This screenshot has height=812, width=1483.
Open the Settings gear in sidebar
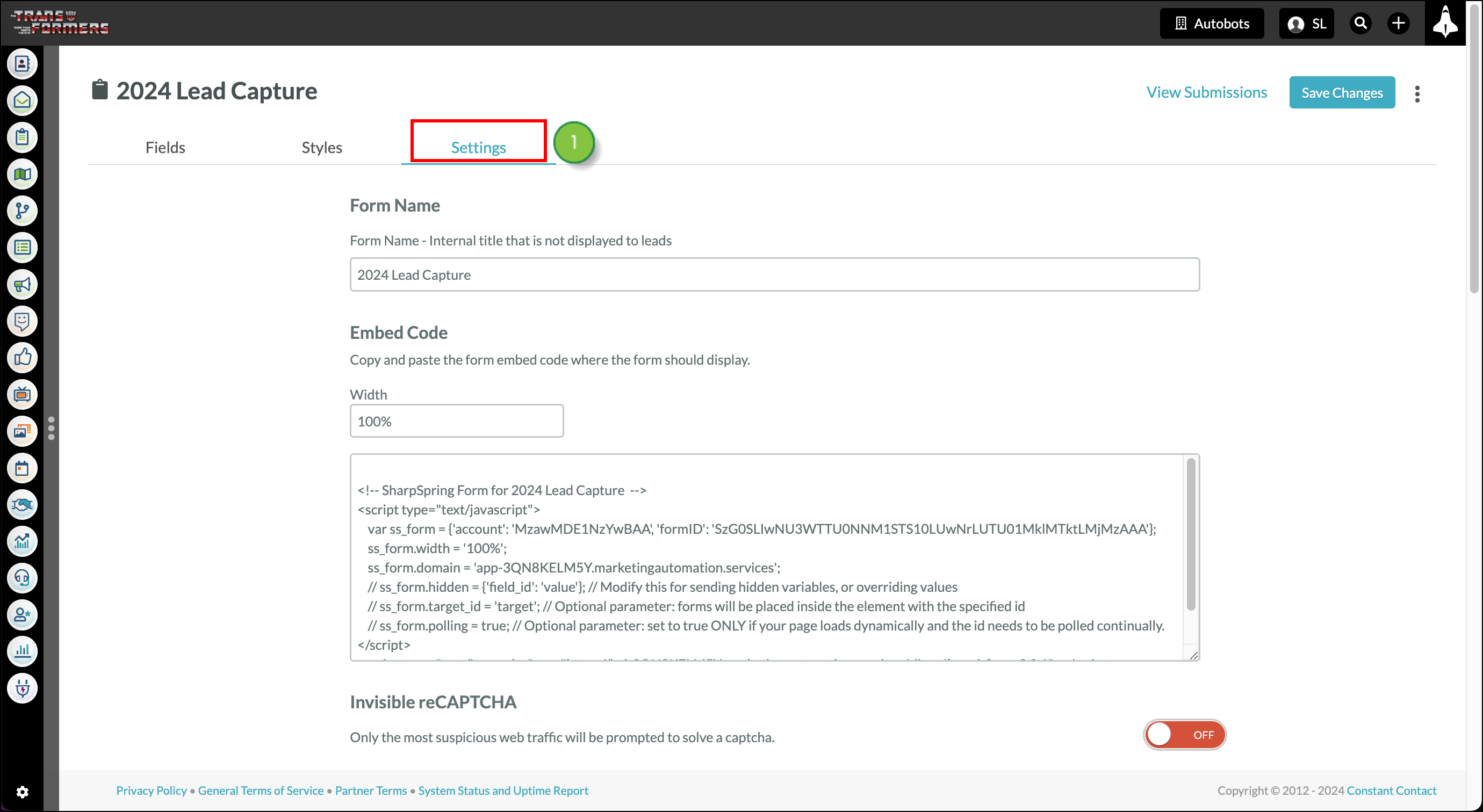click(22, 793)
